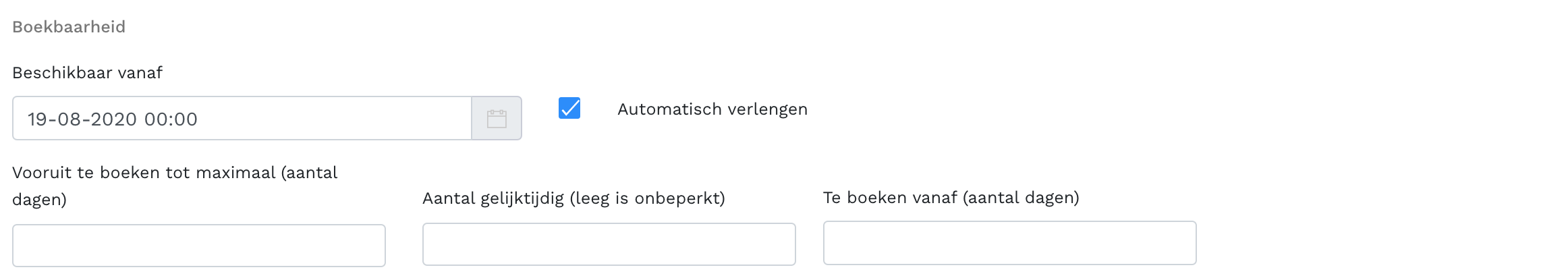Focus the Vooruit te boeken tot maximaal input
The image size is (1568, 278).
[x=199, y=246]
